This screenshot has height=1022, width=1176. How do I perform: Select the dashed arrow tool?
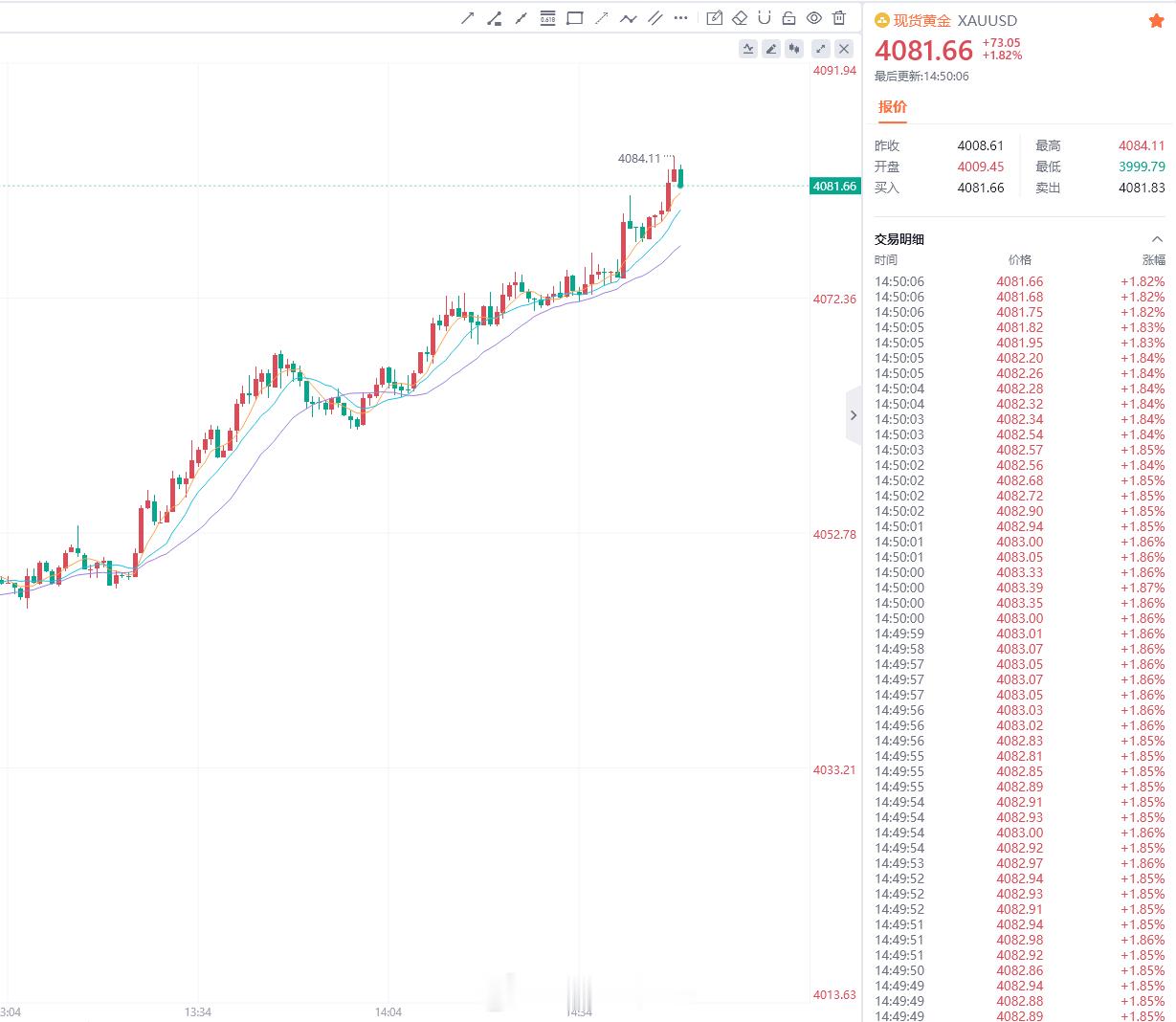point(601,18)
